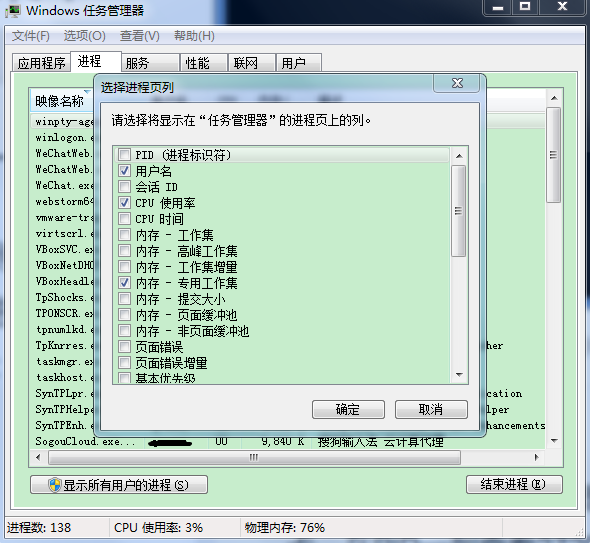The width and height of the screenshot is (590, 543).
Task: Click the 显示所有用户的进程 button
Action: click(x=119, y=485)
